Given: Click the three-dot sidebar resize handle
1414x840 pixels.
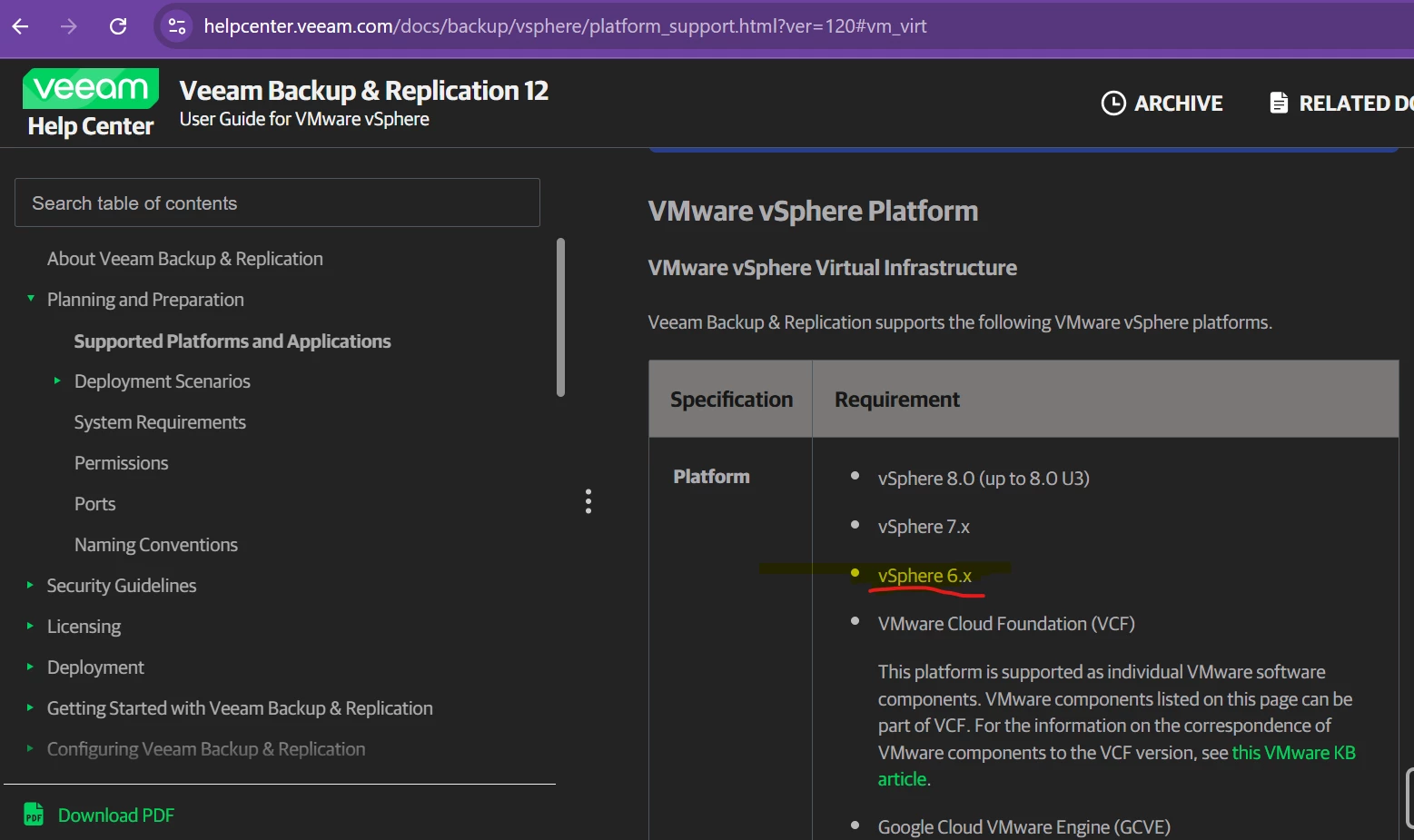Looking at the screenshot, I should [x=588, y=501].
